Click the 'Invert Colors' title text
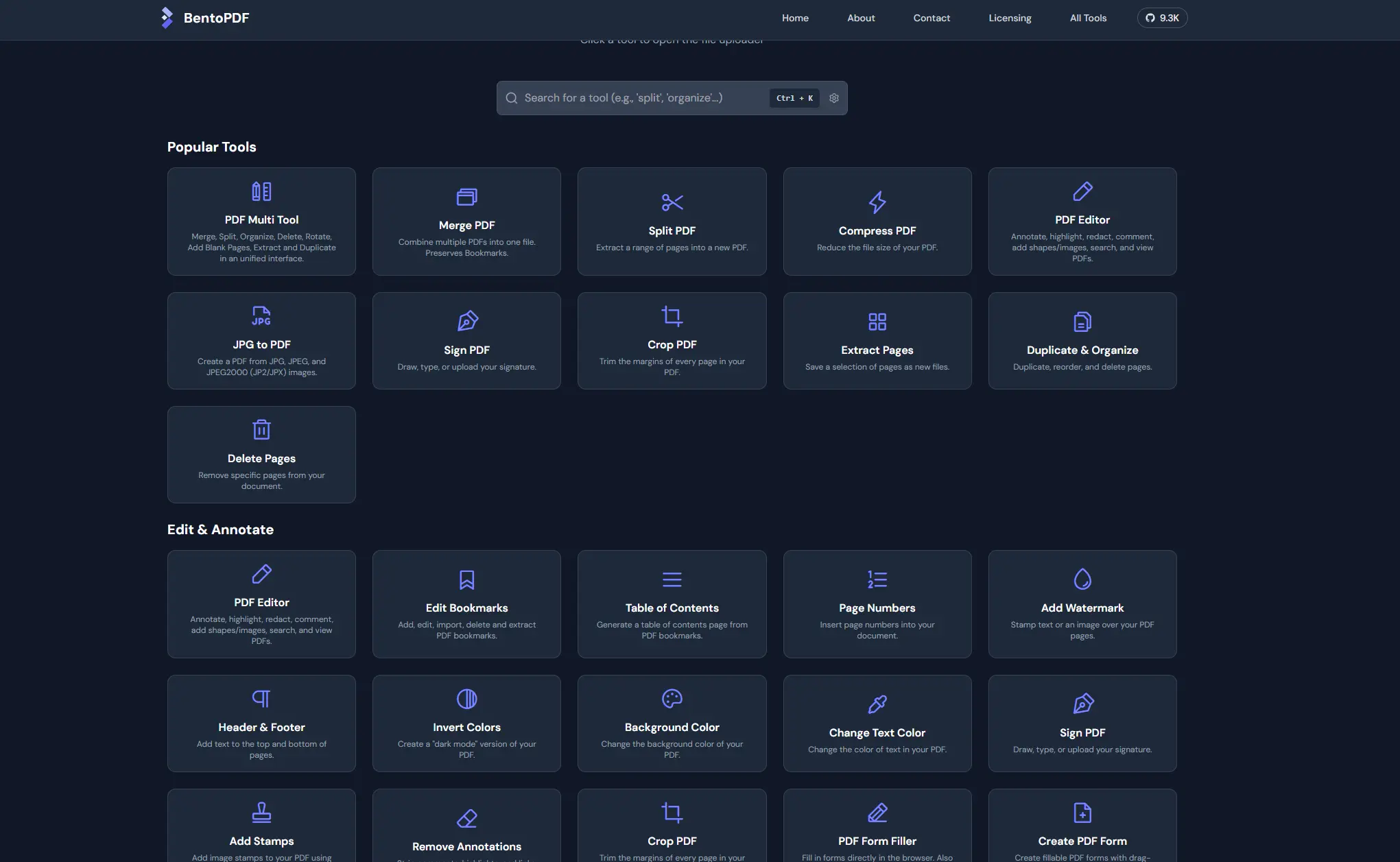This screenshot has height=862, width=1400. tap(466, 728)
